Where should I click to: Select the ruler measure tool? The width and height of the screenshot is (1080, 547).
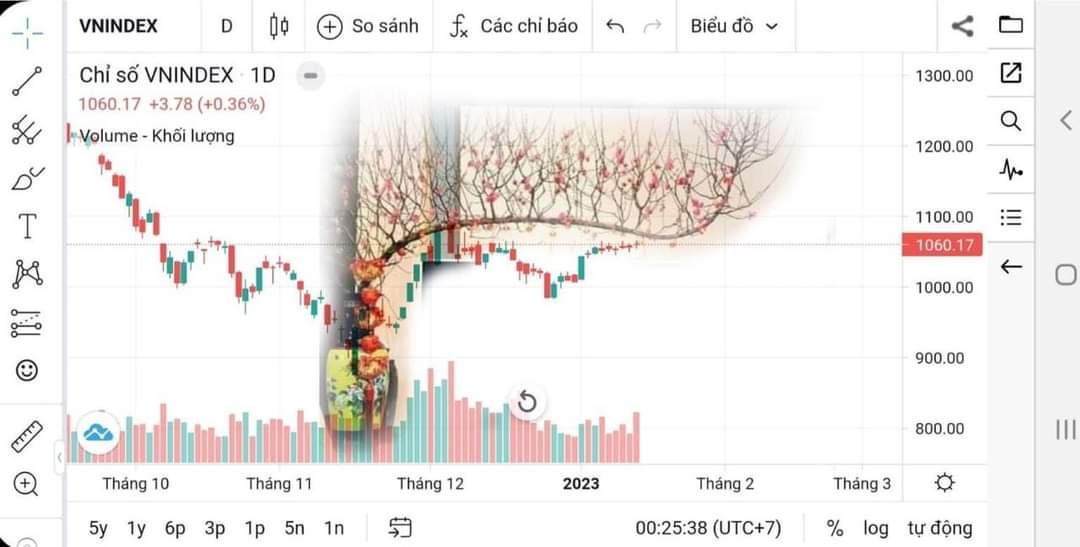pos(27,437)
